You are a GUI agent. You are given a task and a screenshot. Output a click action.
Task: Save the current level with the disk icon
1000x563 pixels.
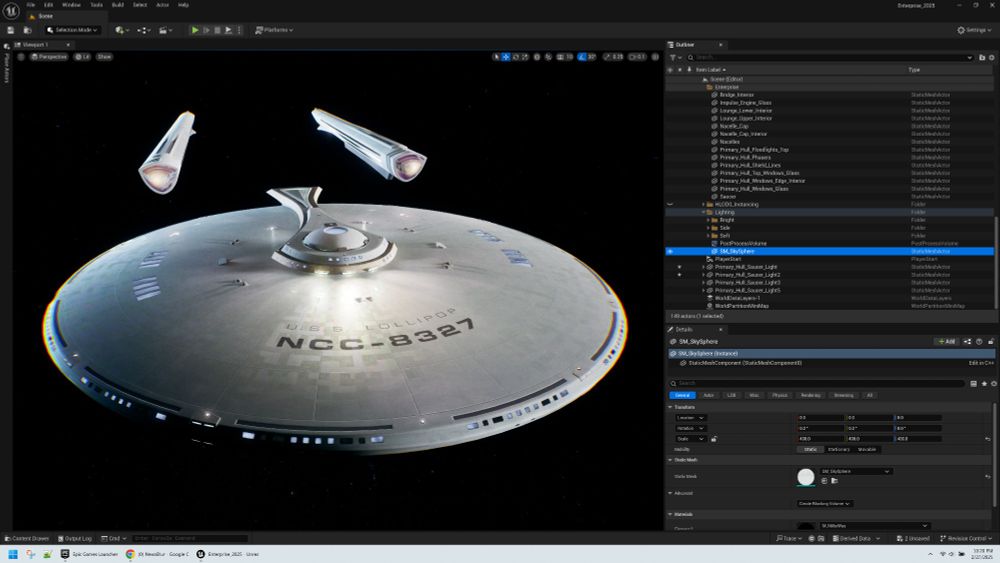(11, 30)
